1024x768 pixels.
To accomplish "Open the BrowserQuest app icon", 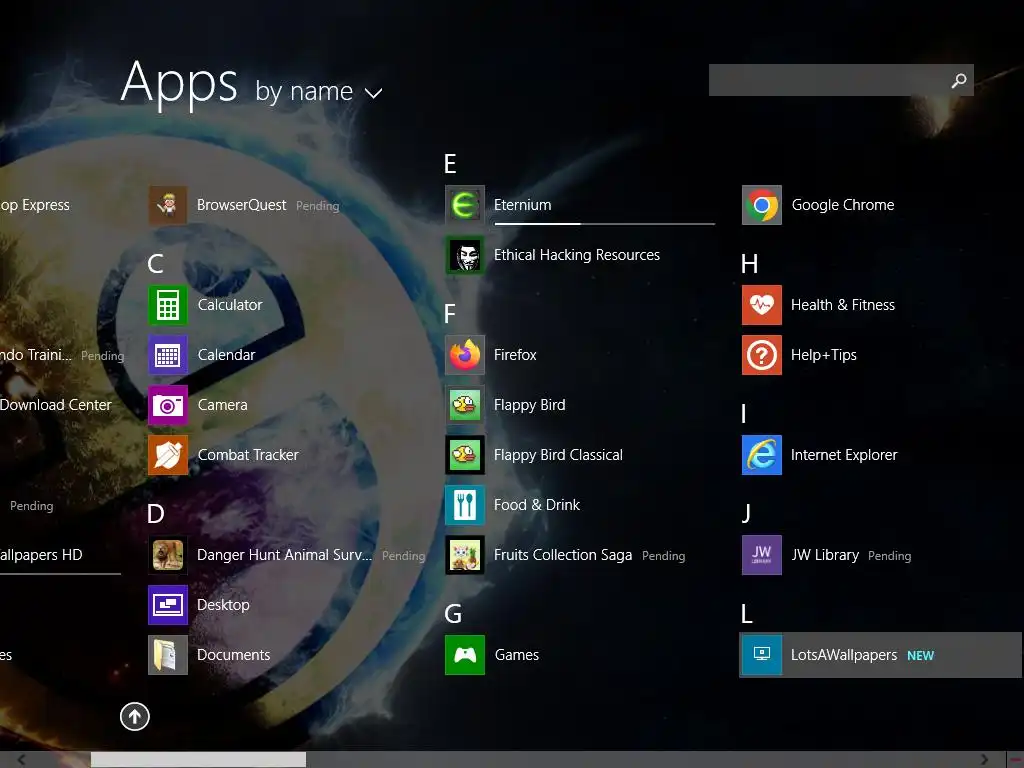I will click(168, 205).
